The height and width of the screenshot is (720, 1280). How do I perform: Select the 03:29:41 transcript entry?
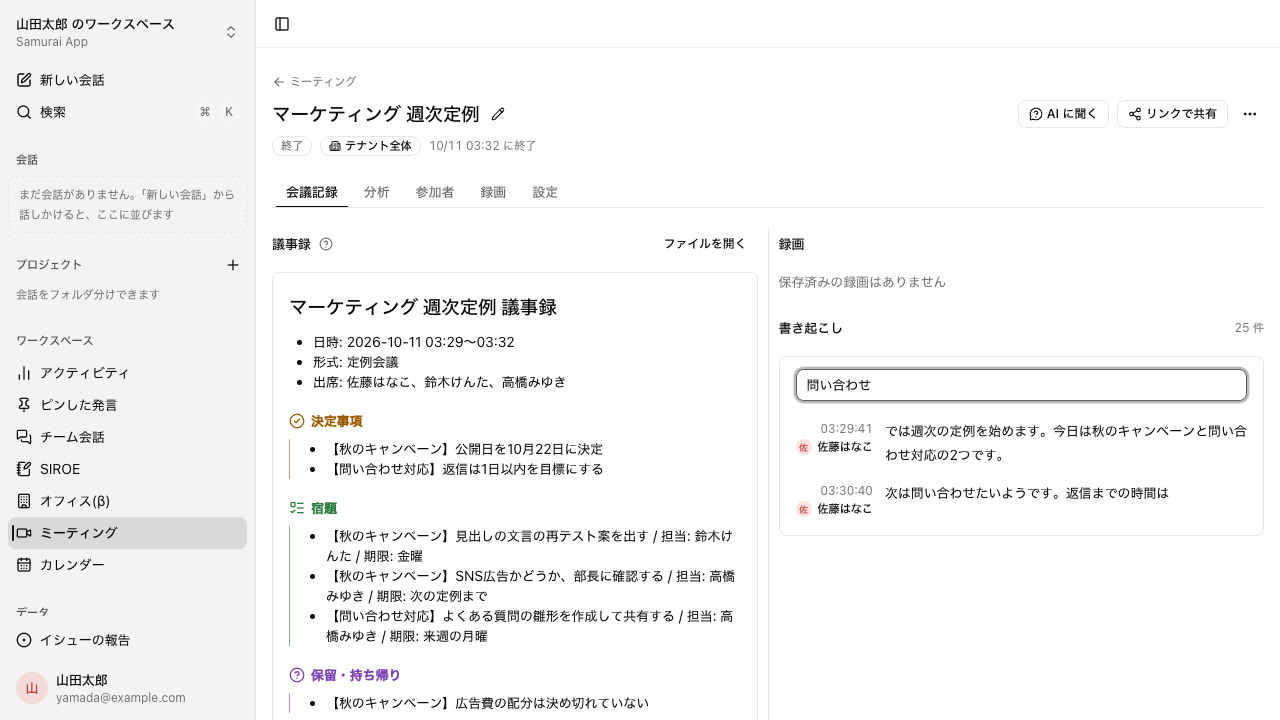(1021, 443)
